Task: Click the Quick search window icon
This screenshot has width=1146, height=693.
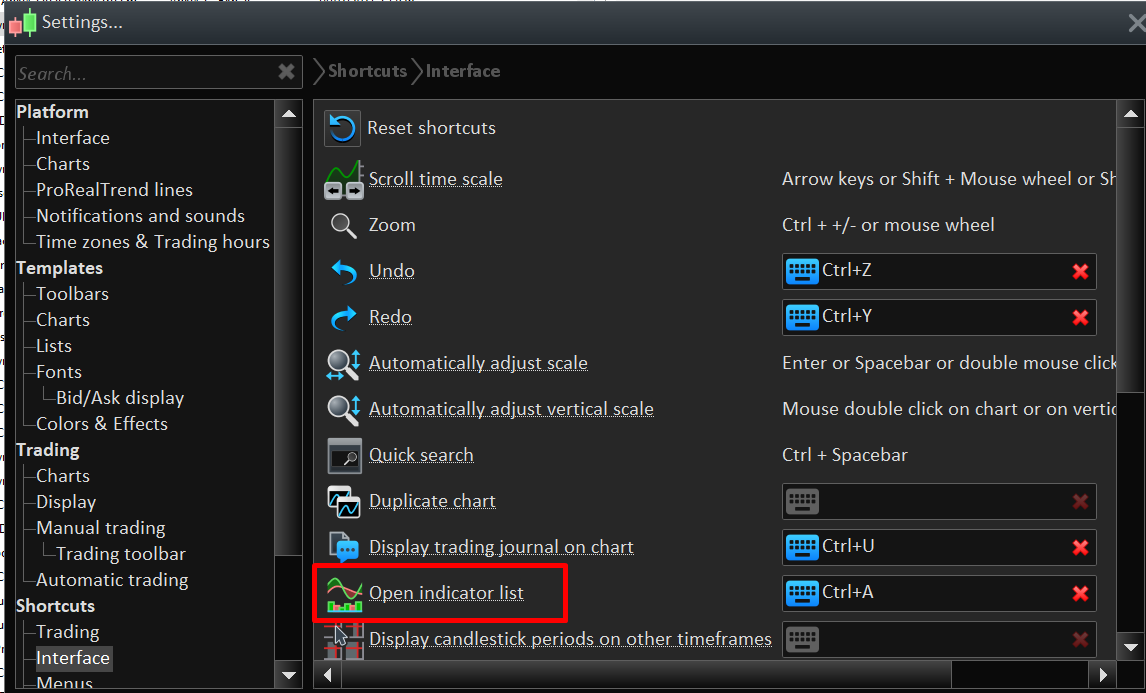Action: pyautogui.click(x=344, y=456)
